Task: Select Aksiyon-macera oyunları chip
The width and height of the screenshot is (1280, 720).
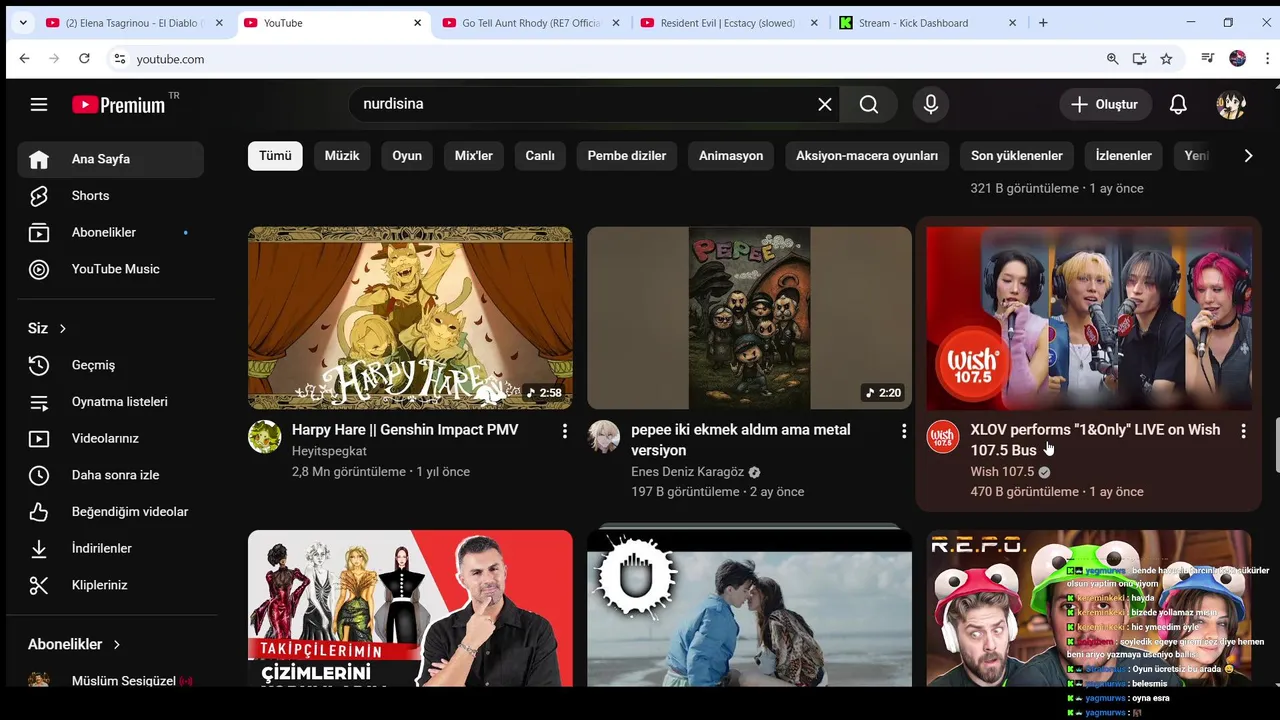Action: (x=867, y=155)
